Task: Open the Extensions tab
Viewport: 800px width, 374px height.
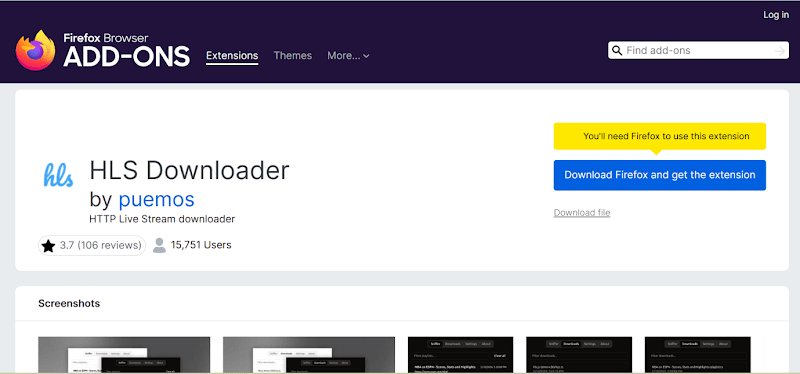Action: [x=232, y=56]
